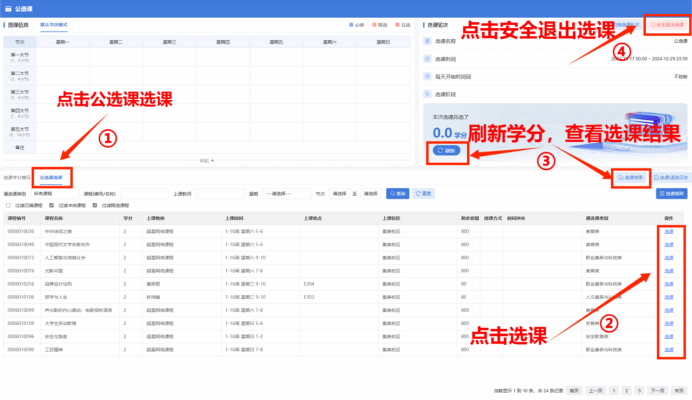
Task: Click the 安全退出选课 exit button
Action: 667,22
